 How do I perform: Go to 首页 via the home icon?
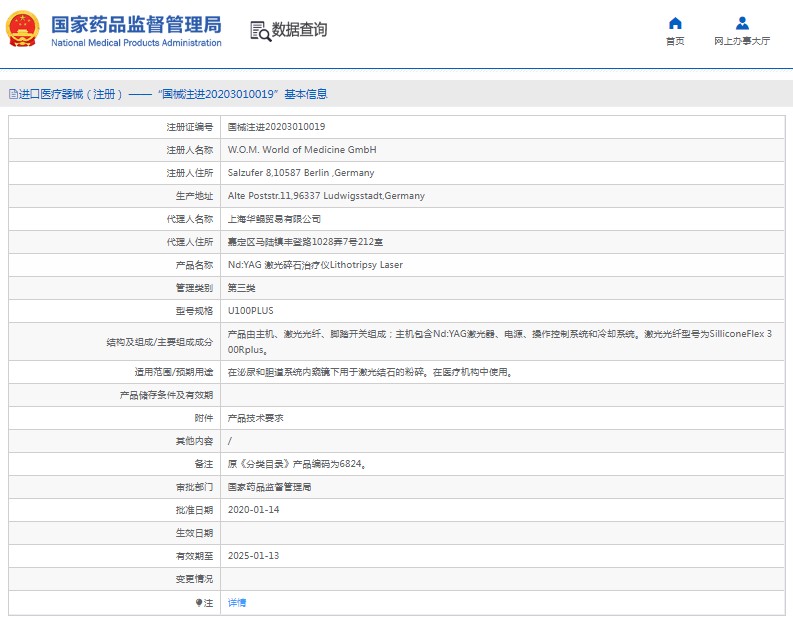point(675,23)
